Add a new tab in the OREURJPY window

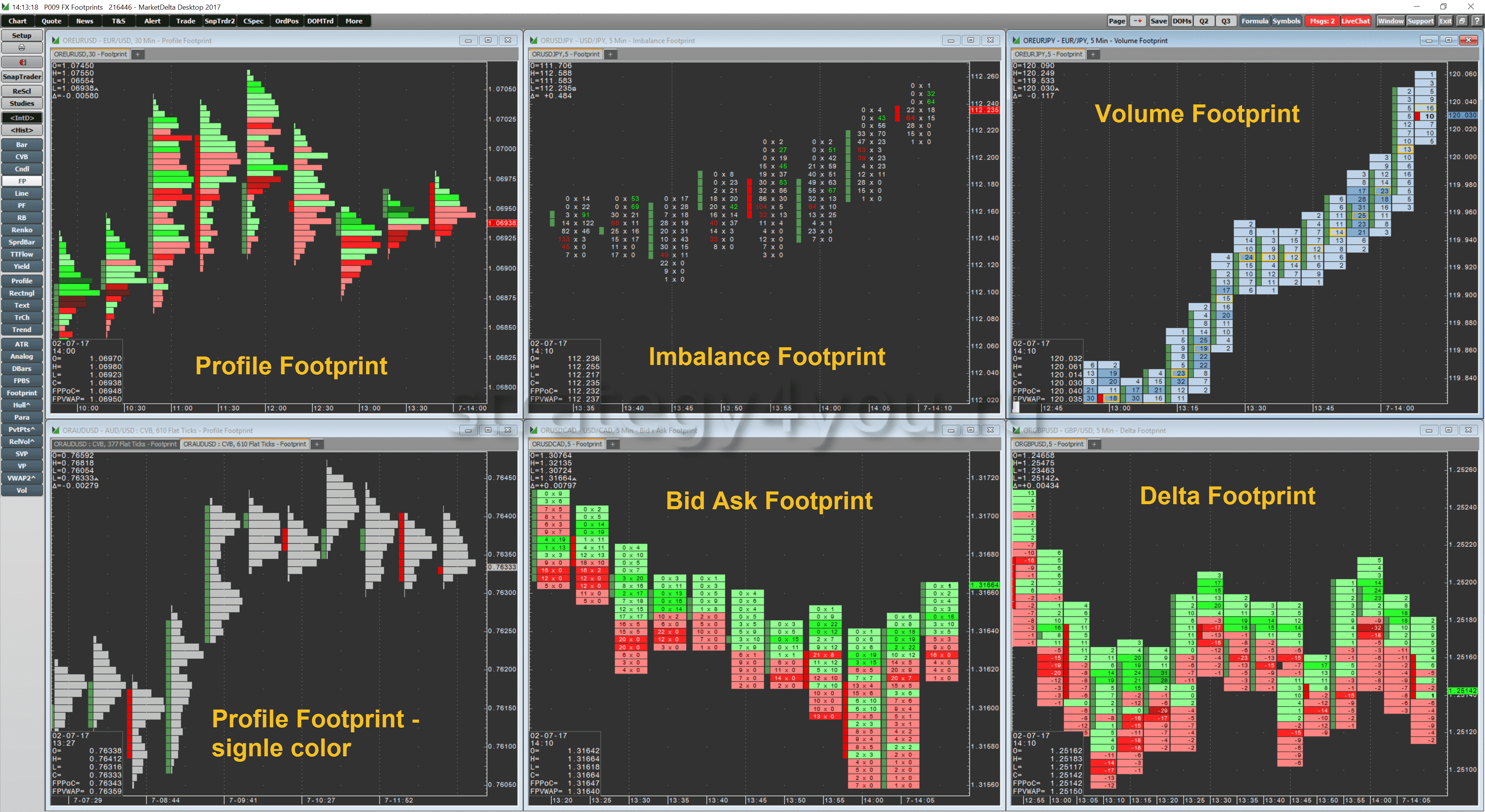(1093, 54)
